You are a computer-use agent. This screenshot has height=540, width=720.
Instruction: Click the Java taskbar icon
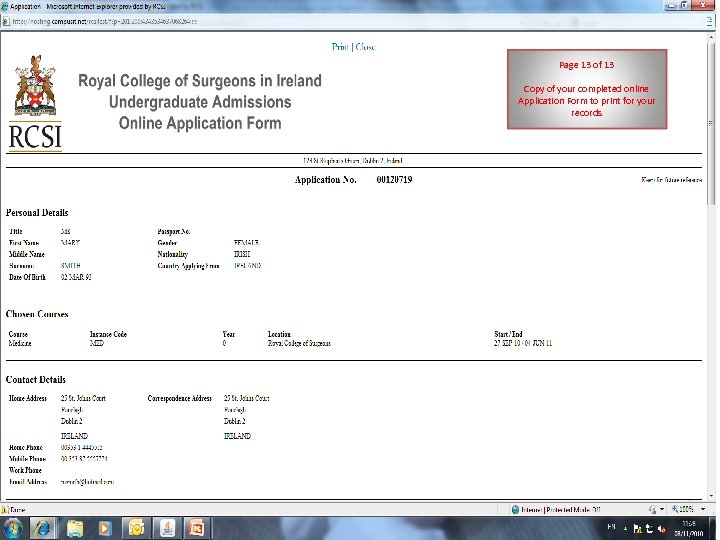[x=167, y=529]
